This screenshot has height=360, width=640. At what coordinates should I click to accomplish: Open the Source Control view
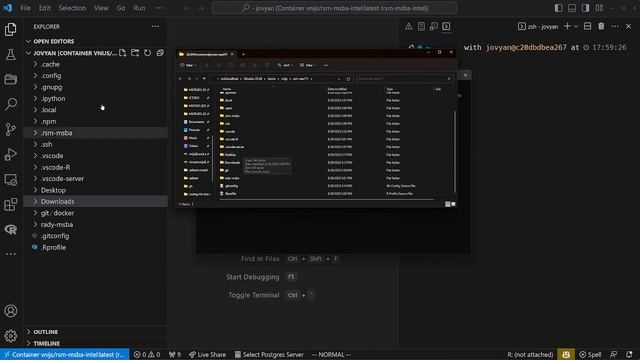tap(11, 129)
